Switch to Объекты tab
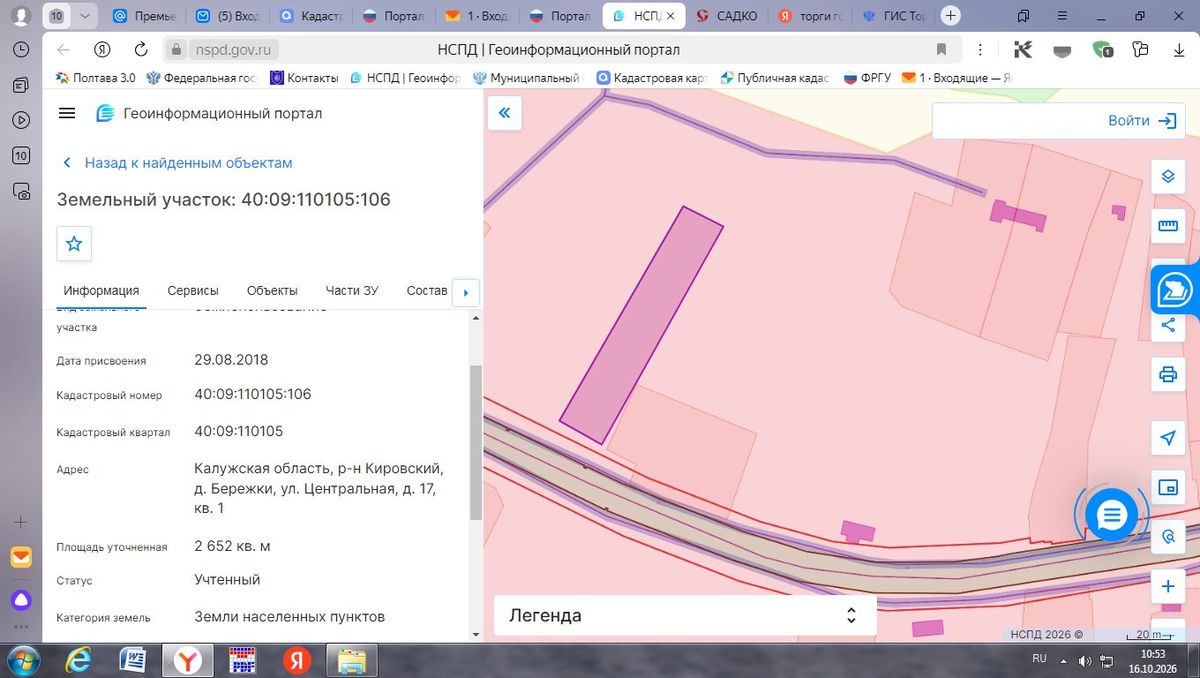Screen dimensions: 1200x678 [x=272, y=291]
